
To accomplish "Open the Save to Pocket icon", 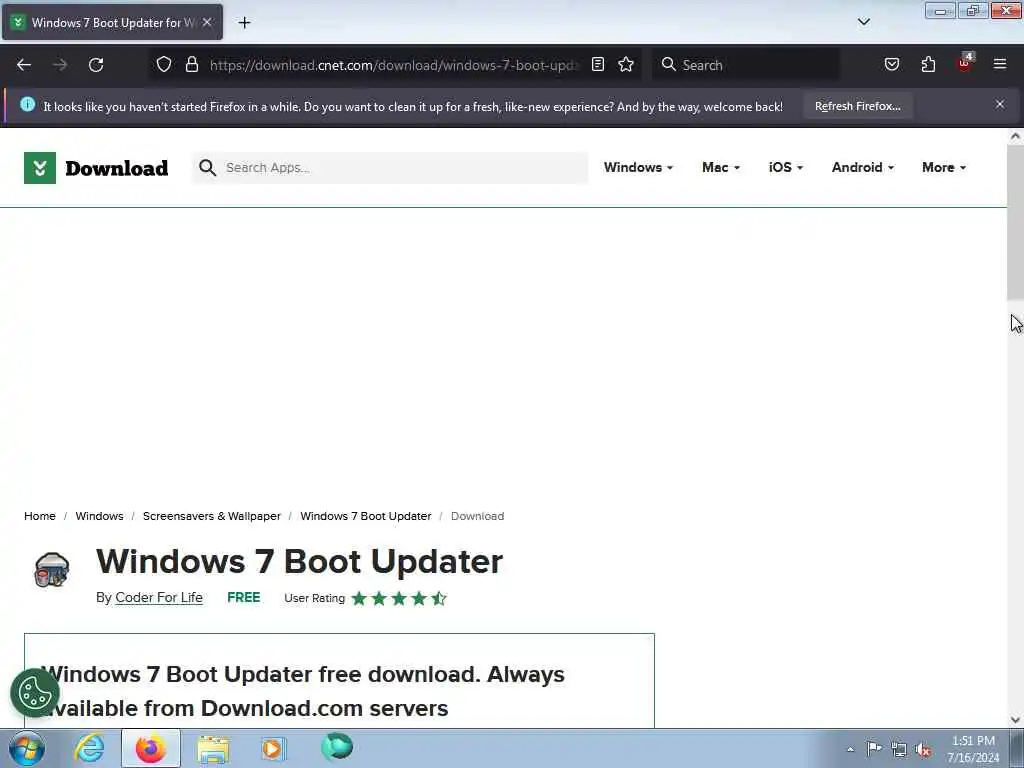I will (x=892, y=65).
